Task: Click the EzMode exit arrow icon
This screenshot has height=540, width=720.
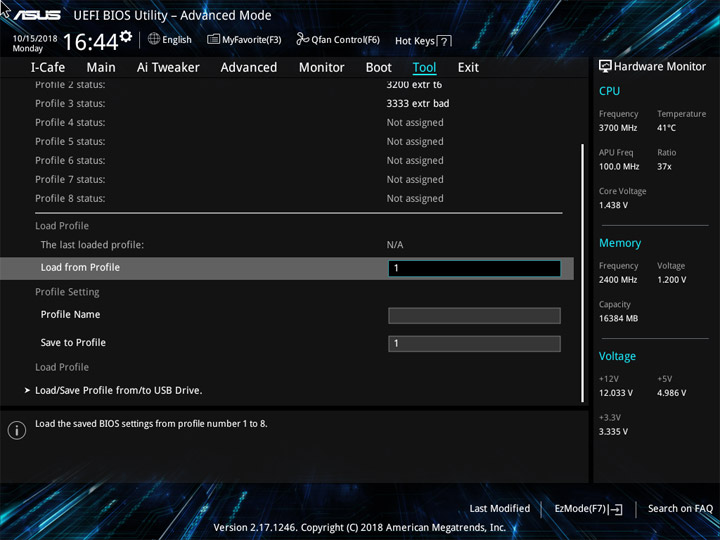Action: click(616, 509)
